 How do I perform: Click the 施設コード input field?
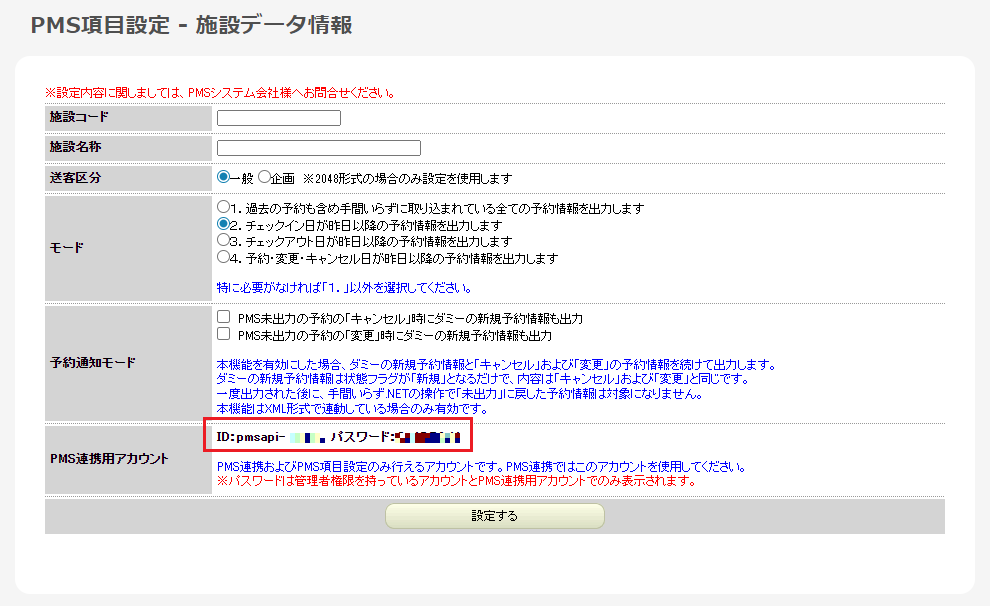pyautogui.click(x=279, y=118)
